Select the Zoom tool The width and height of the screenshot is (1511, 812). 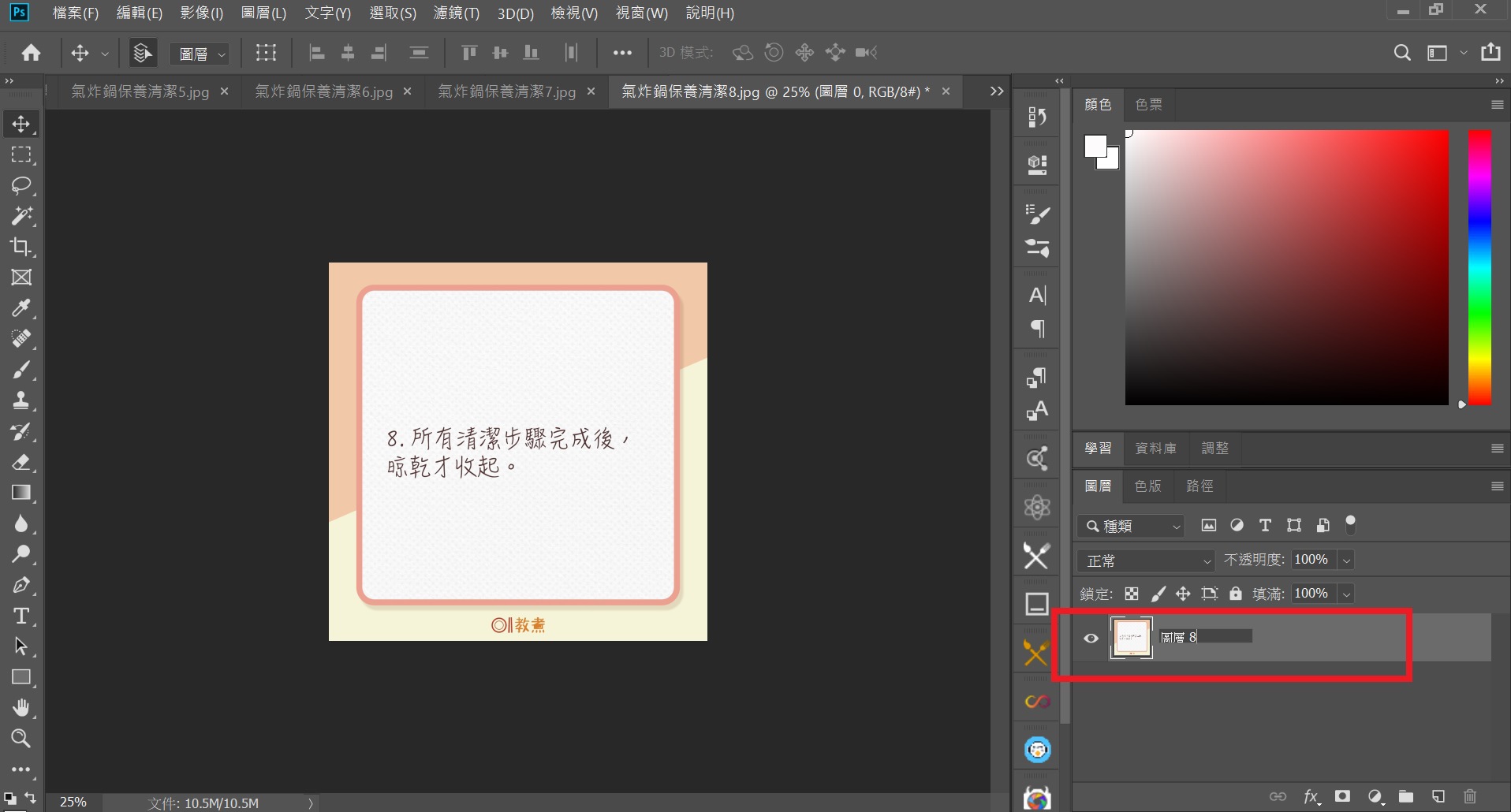[x=21, y=739]
